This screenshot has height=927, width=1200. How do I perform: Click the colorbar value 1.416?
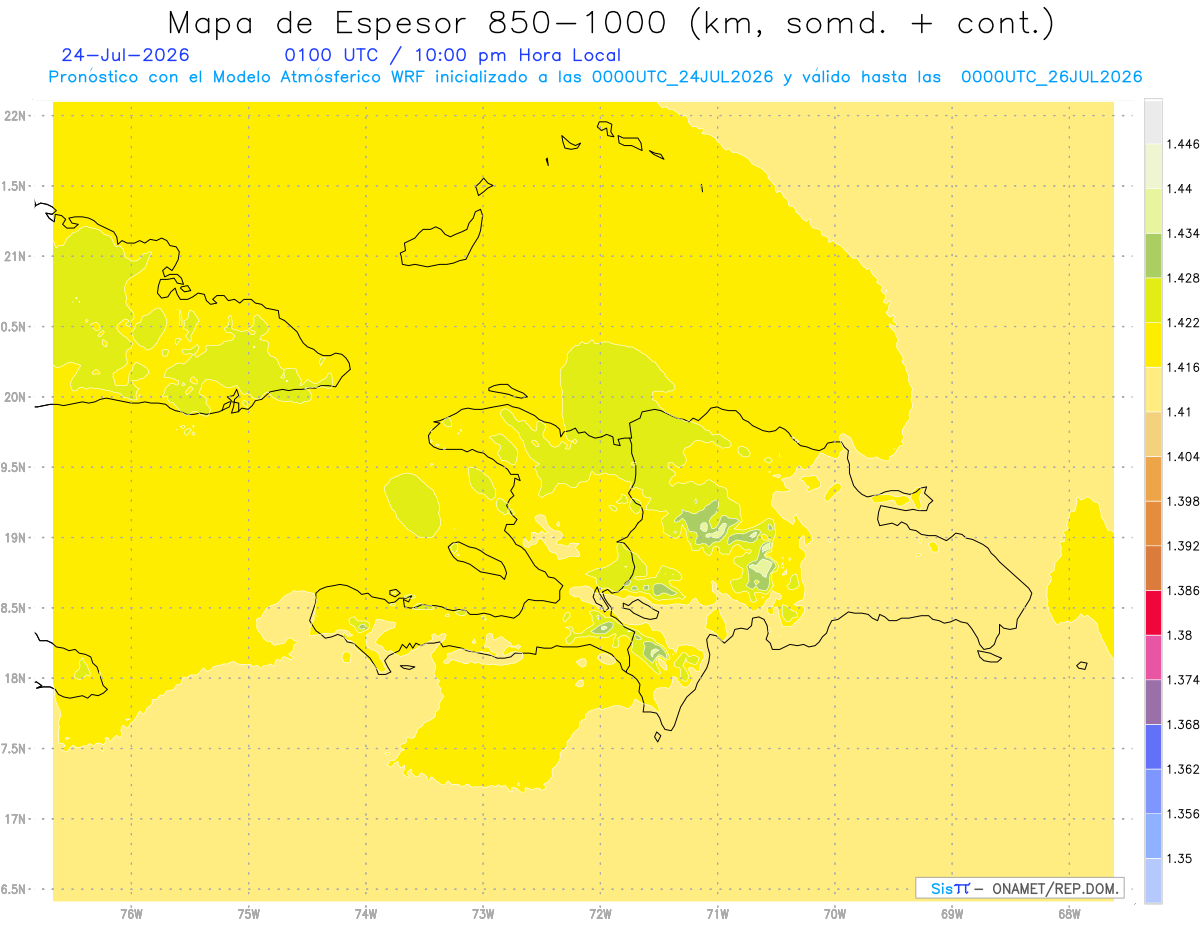(1182, 367)
